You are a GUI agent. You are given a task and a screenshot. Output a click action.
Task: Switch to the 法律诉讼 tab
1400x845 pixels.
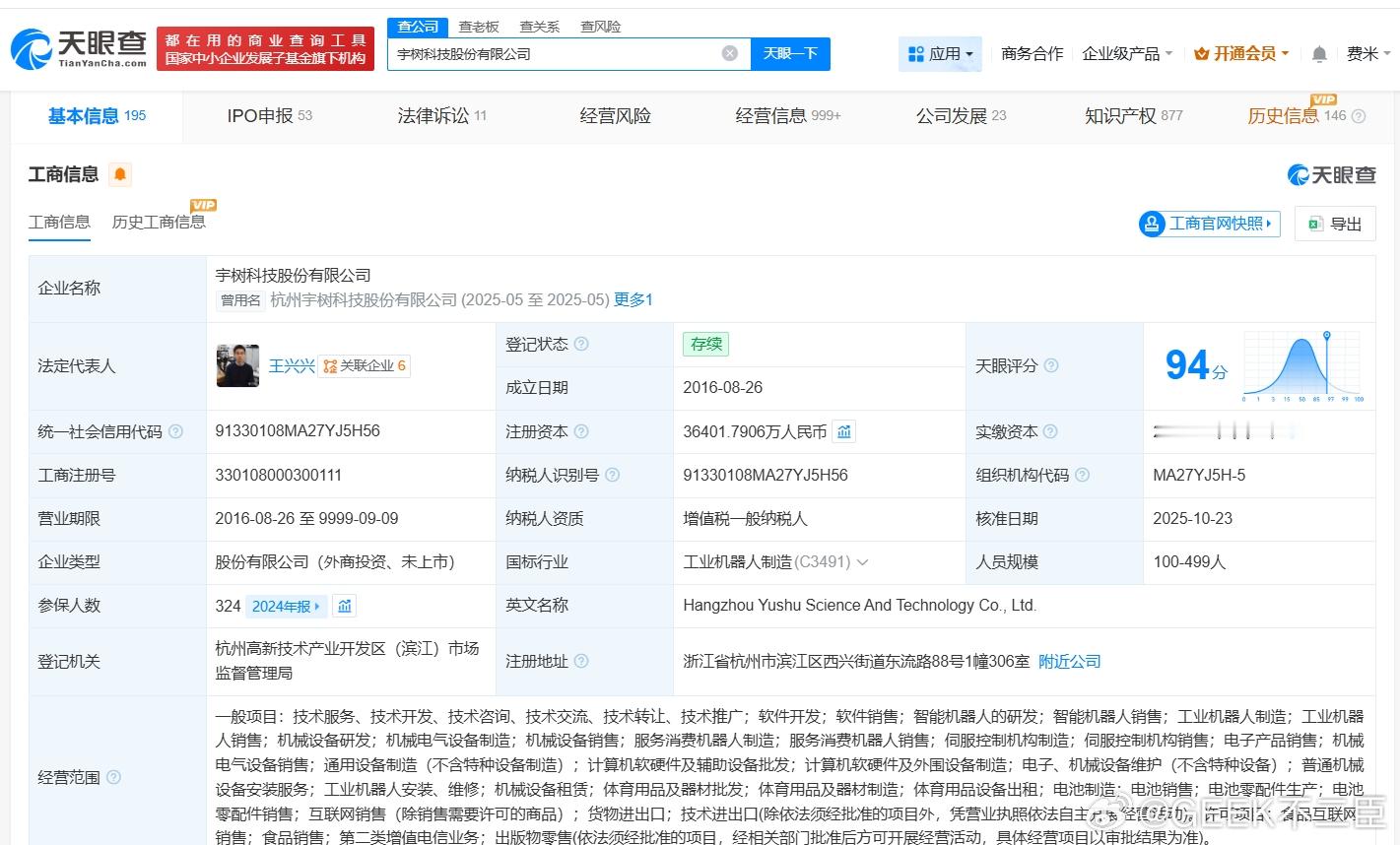point(442,116)
